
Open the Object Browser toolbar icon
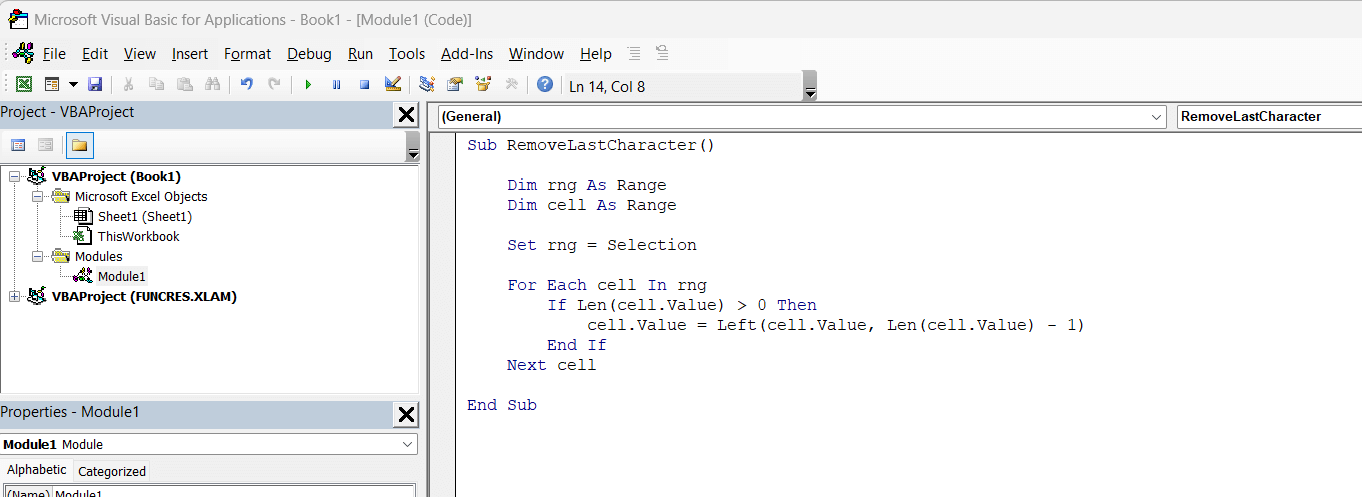click(483, 85)
